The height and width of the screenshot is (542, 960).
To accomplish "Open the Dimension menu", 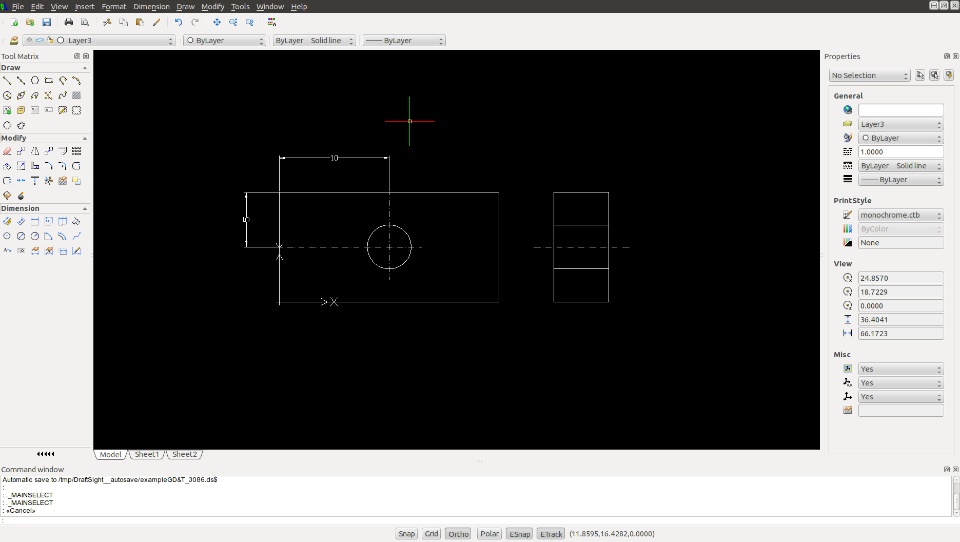I will coord(151,6).
